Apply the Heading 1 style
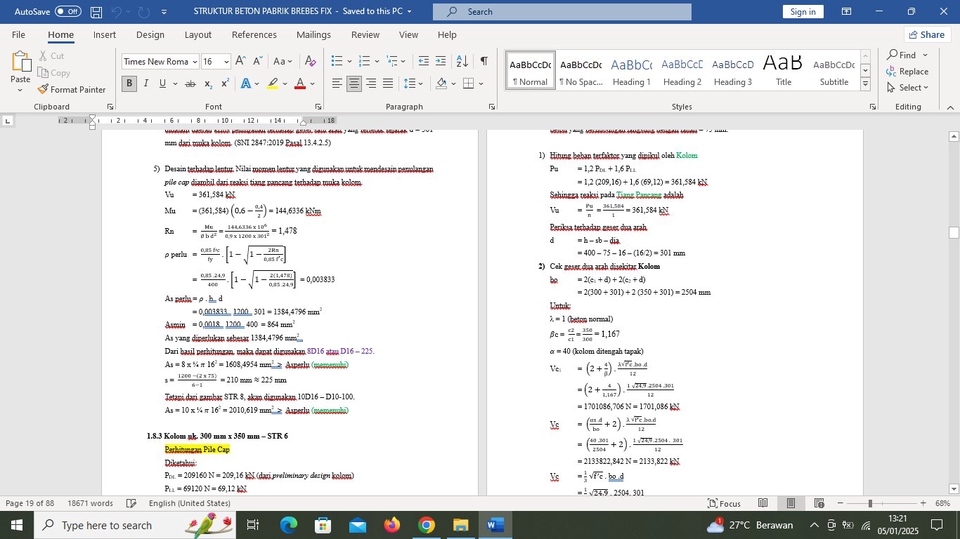 coord(631,71)
